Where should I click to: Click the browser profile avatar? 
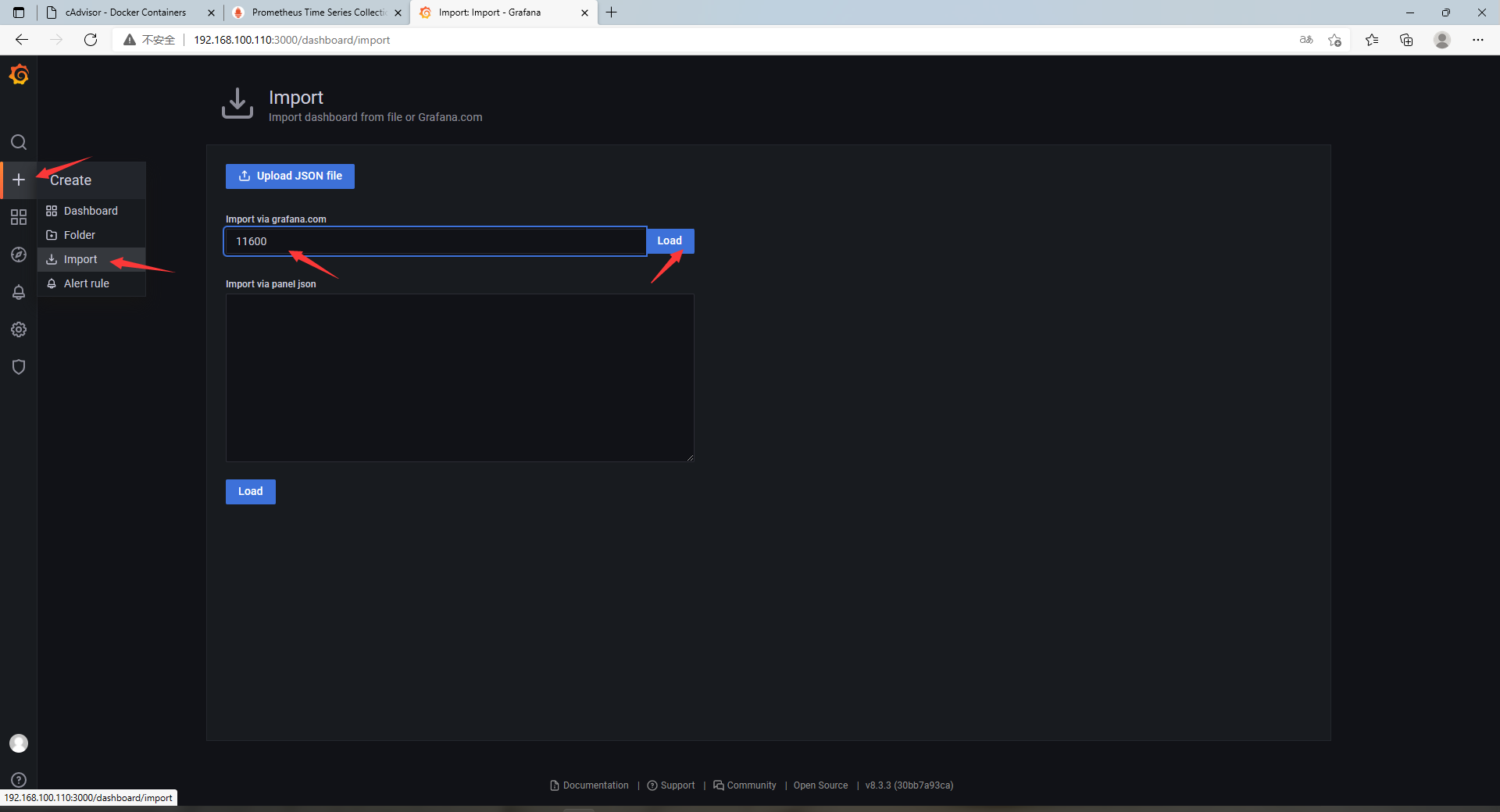pos(1442,40)
